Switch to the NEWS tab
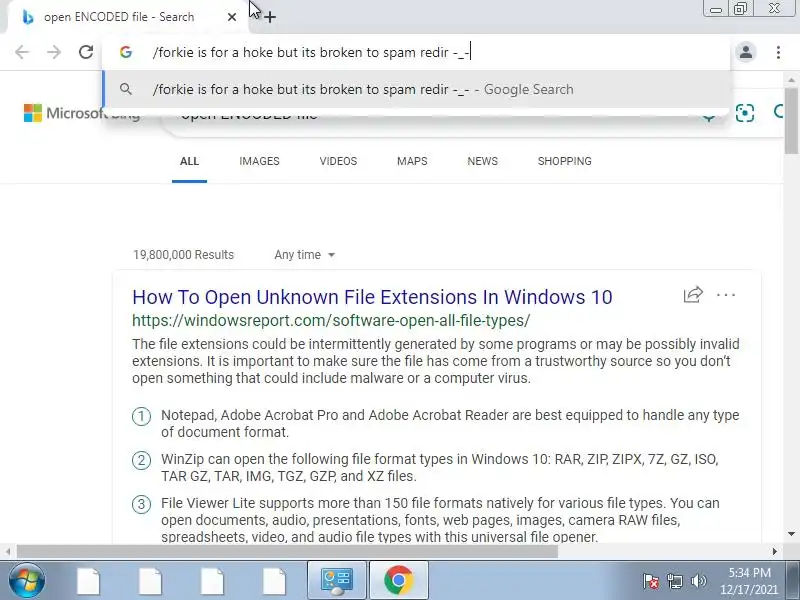 (x=482, y=161)
